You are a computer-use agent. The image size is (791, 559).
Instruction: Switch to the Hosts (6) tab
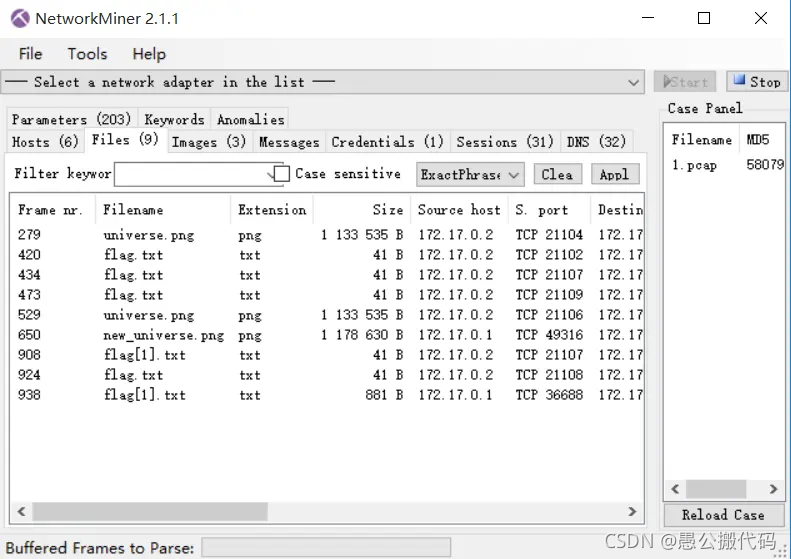[x=45, y=142]
